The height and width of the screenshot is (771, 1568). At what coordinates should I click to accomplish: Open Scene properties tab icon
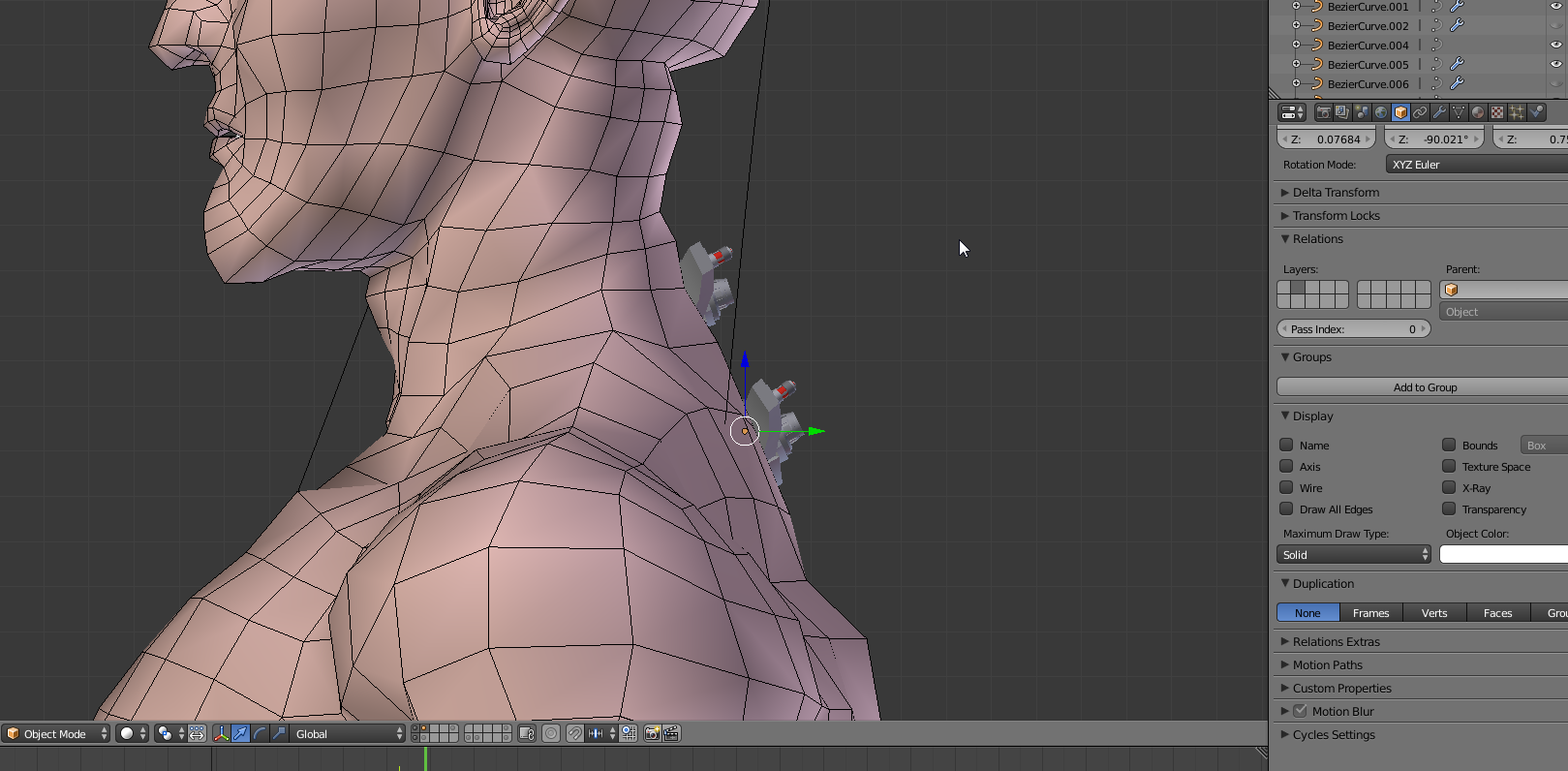coord(1362,112)
